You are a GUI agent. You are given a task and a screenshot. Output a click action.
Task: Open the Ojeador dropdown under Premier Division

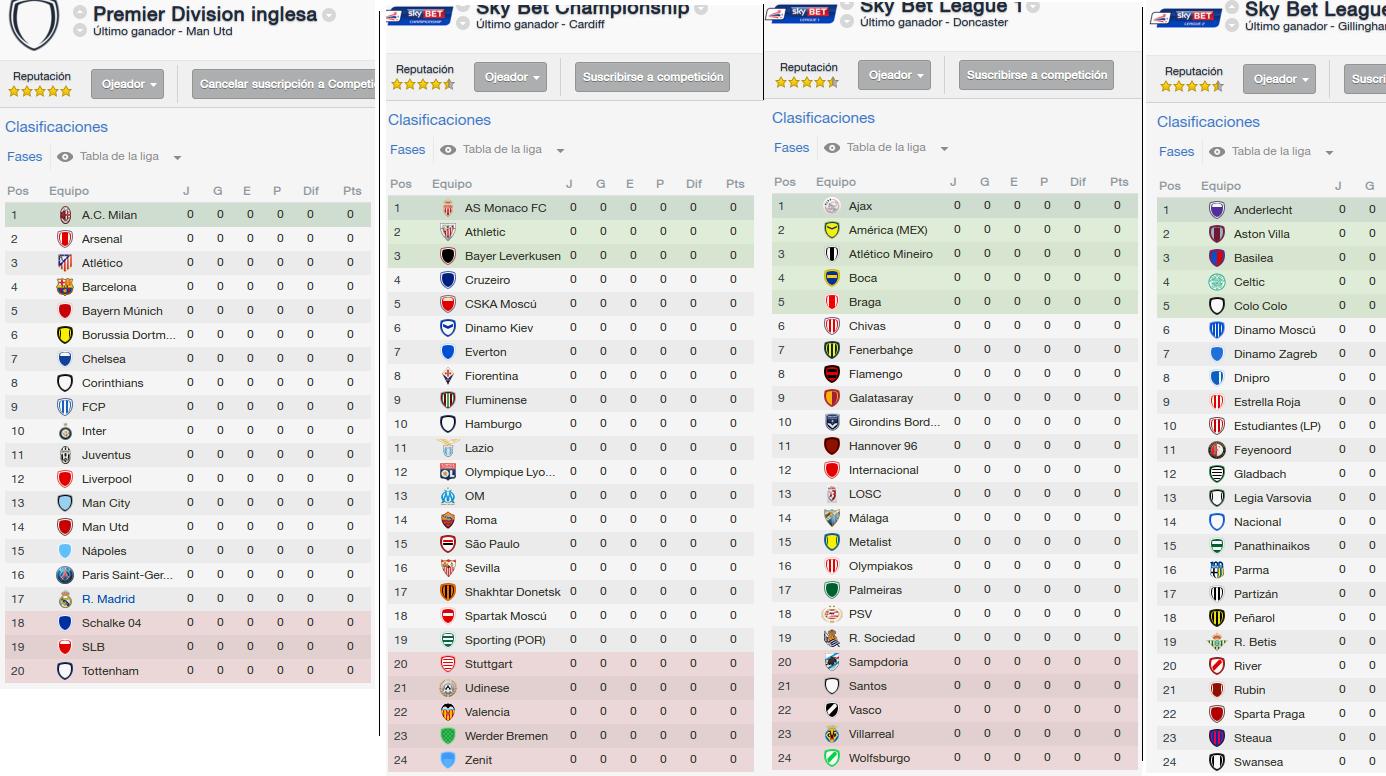(127, 85)
